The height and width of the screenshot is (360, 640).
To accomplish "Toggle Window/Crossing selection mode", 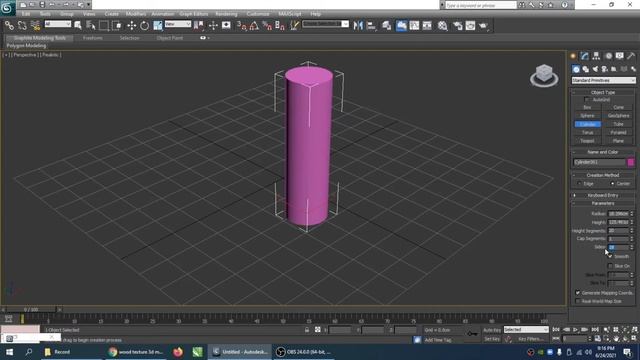I will click(x=117, y=26).
